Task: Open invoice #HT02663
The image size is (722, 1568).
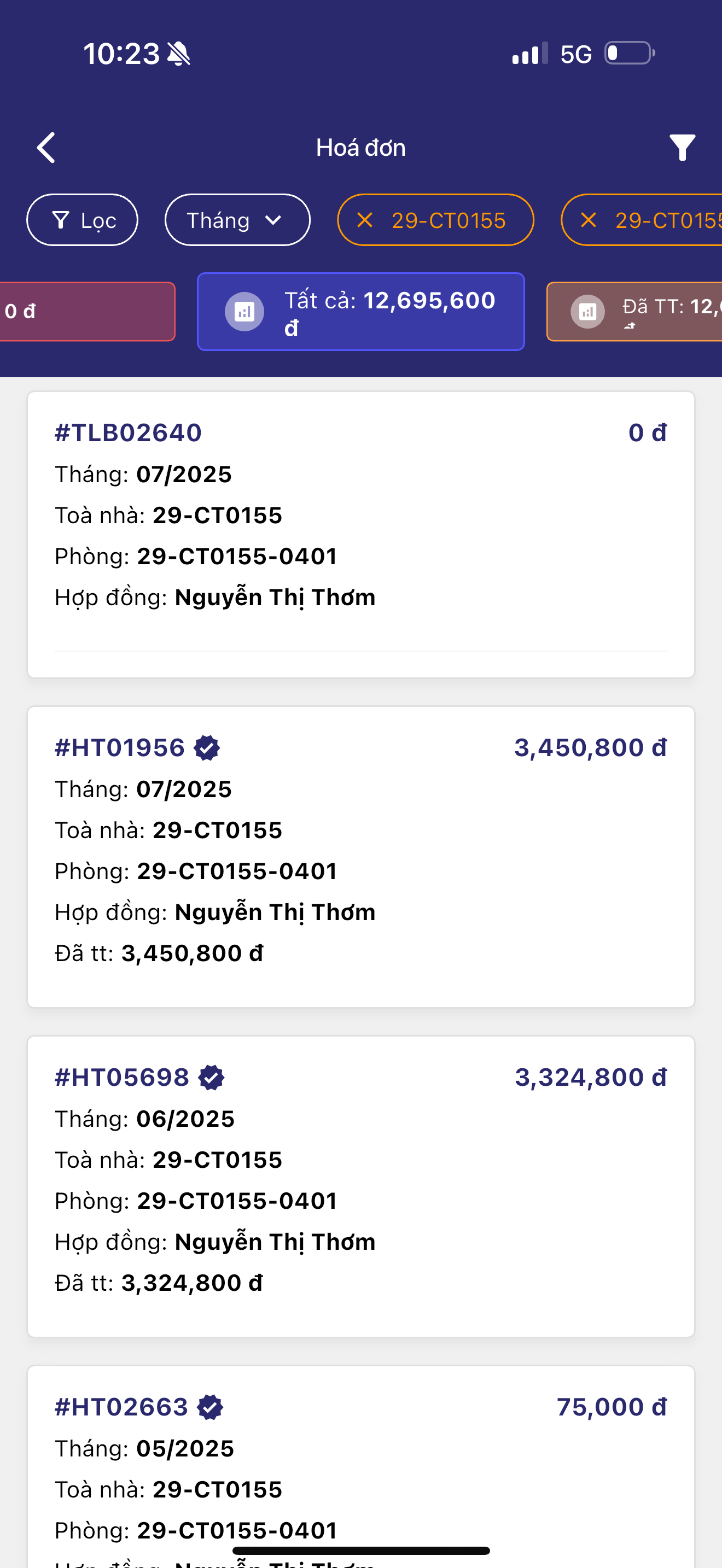Action: coord(360,1473)
